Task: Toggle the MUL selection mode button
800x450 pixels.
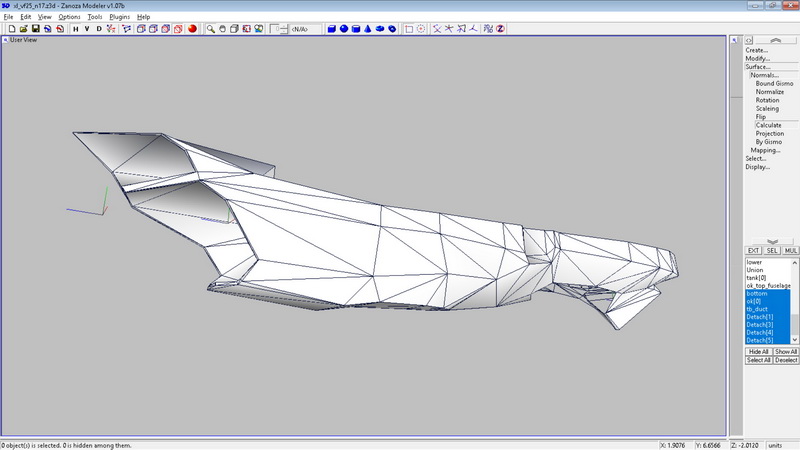Action: click(790, 250)
